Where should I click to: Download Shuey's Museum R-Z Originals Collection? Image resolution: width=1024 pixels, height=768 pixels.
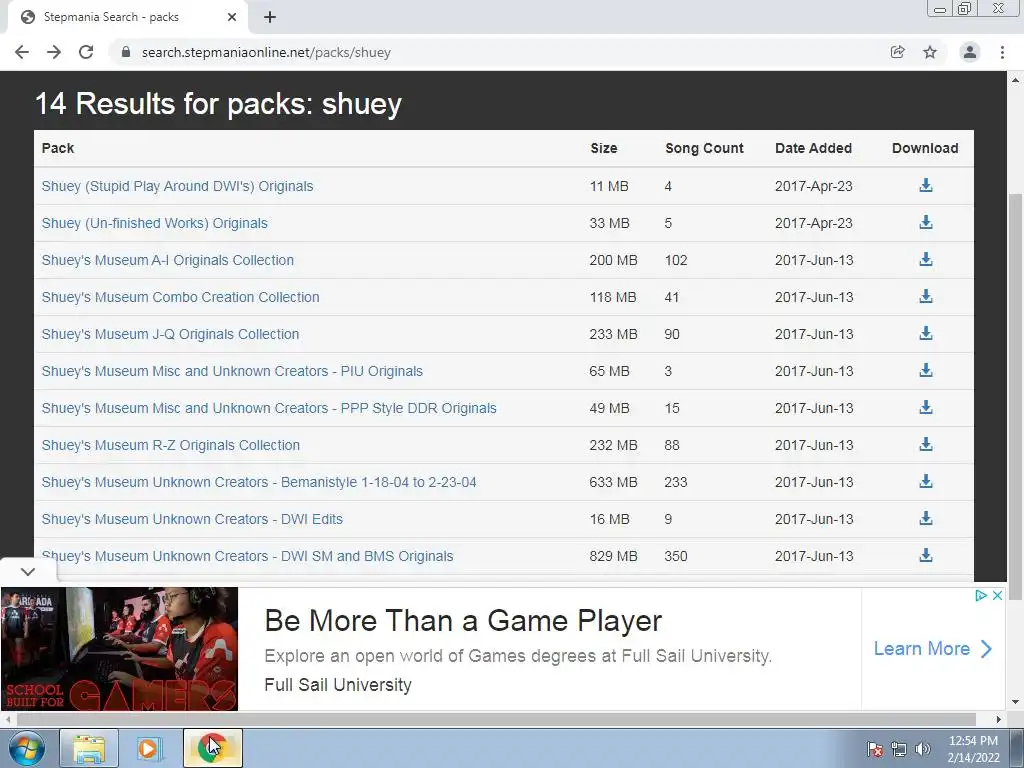click(x=925, y=445)
